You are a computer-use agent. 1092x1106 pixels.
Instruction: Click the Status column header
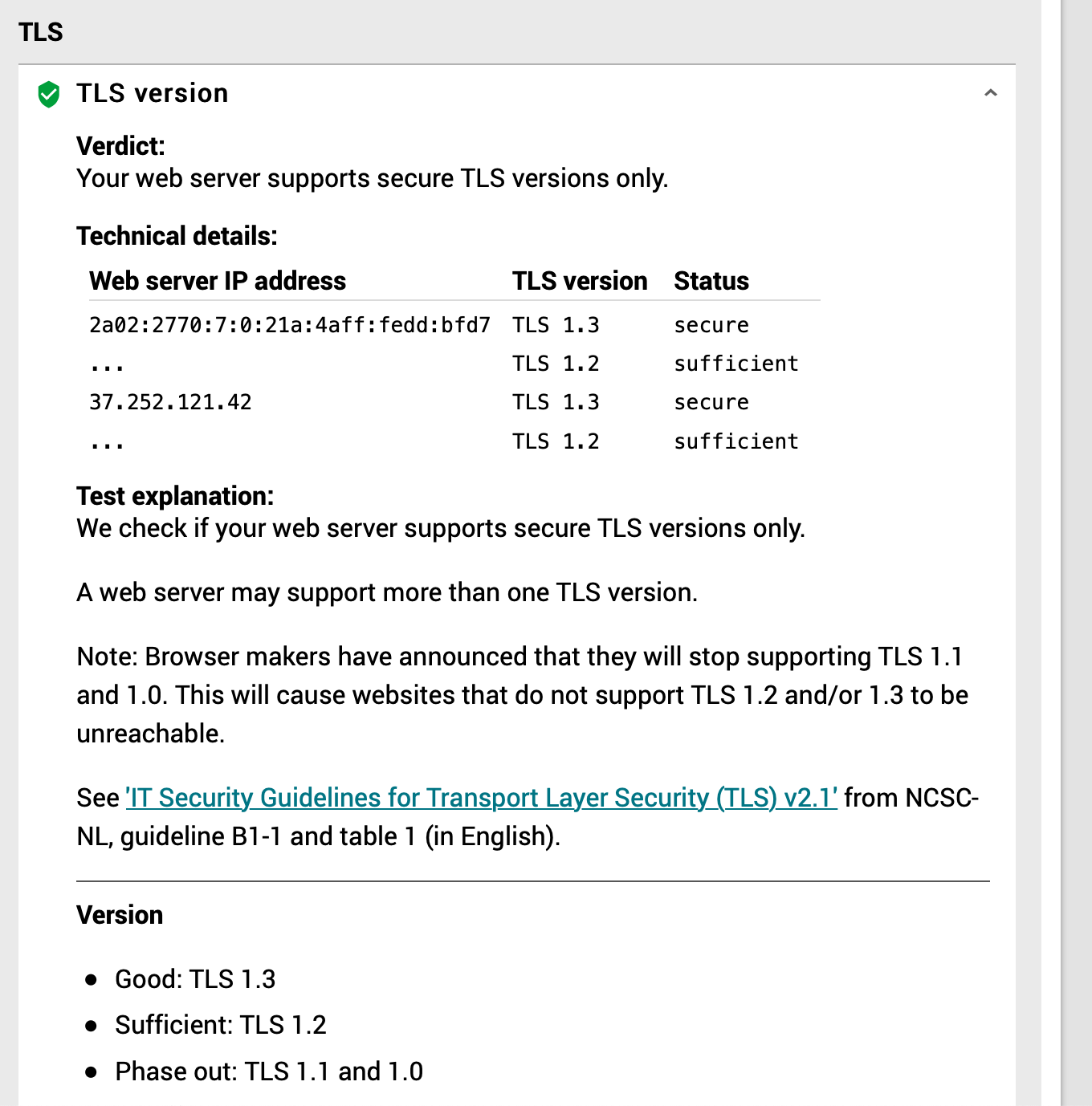pos(711,281)
